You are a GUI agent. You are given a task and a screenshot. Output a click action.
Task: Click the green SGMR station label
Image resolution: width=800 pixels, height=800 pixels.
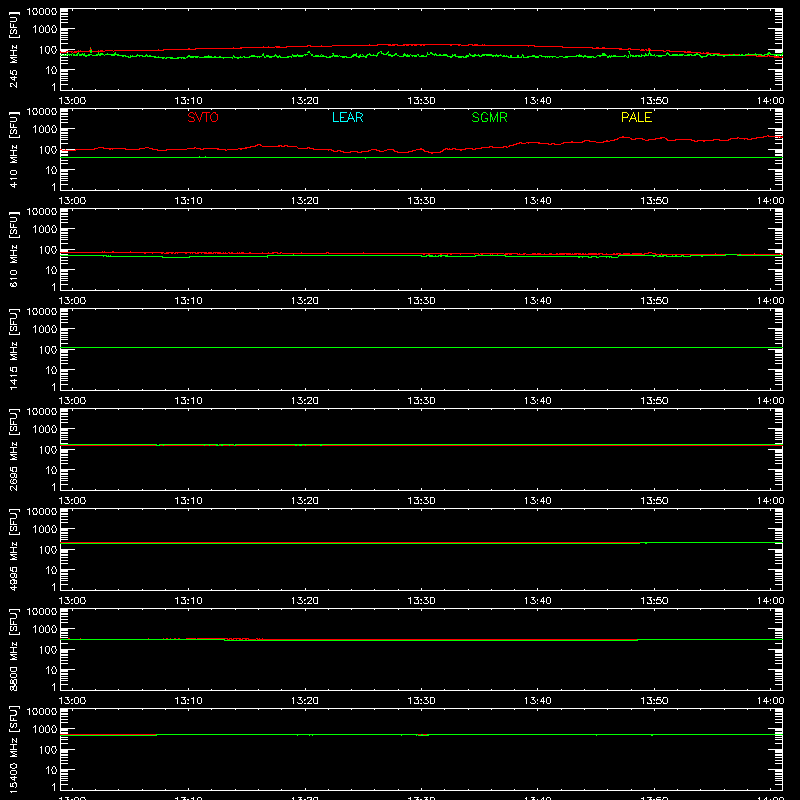click(x=489, y=117)
